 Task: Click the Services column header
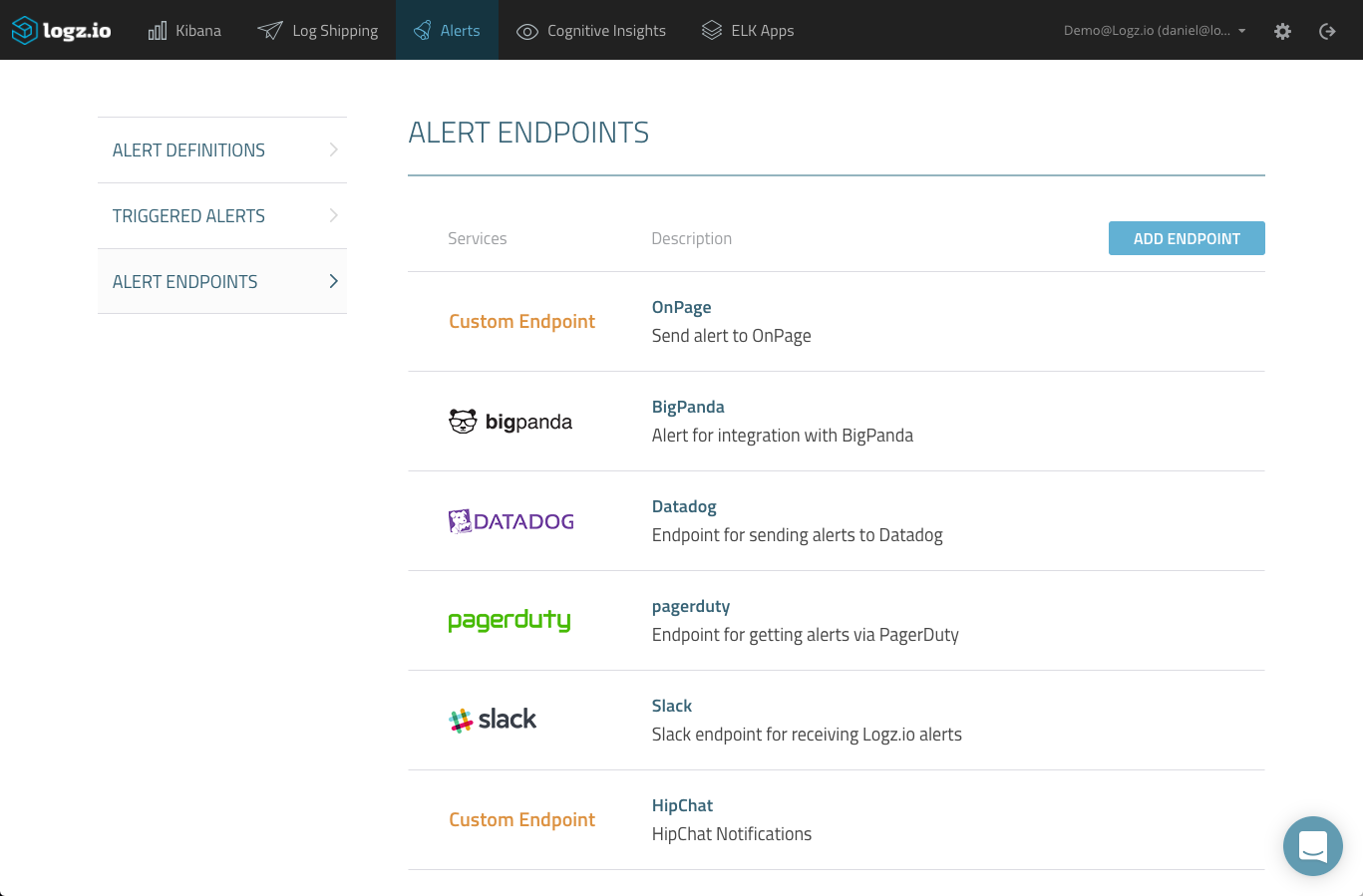pos(477,238)
